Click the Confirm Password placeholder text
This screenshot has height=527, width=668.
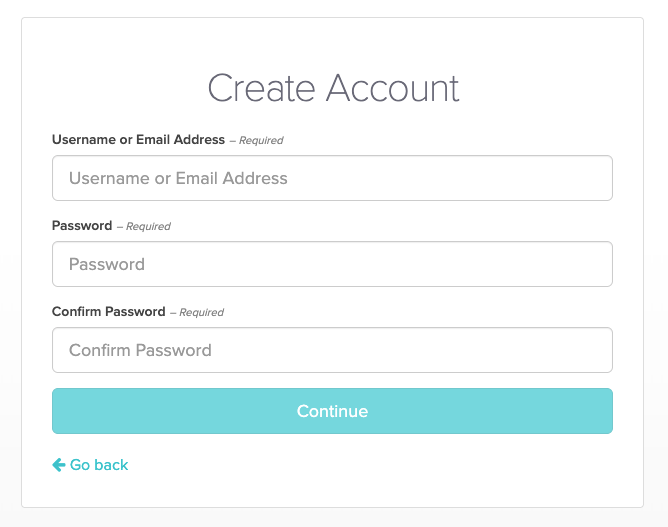[x=140, y=350]
